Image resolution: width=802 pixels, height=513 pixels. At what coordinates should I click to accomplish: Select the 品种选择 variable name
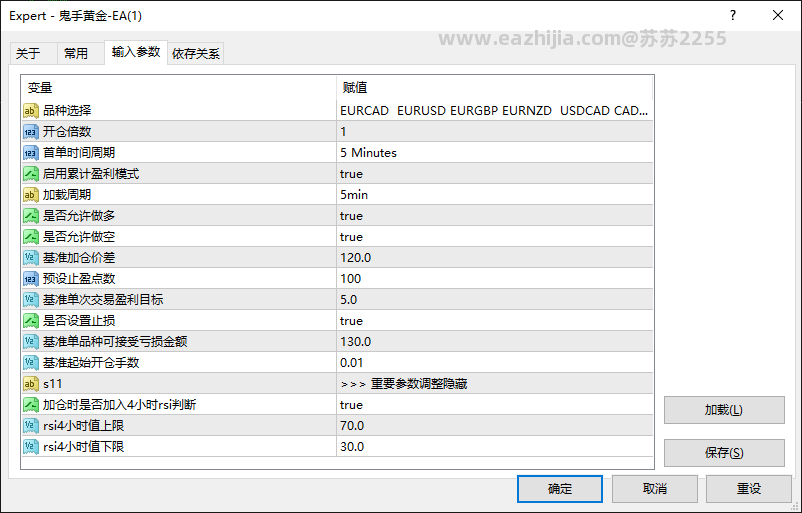coord(67,110)
